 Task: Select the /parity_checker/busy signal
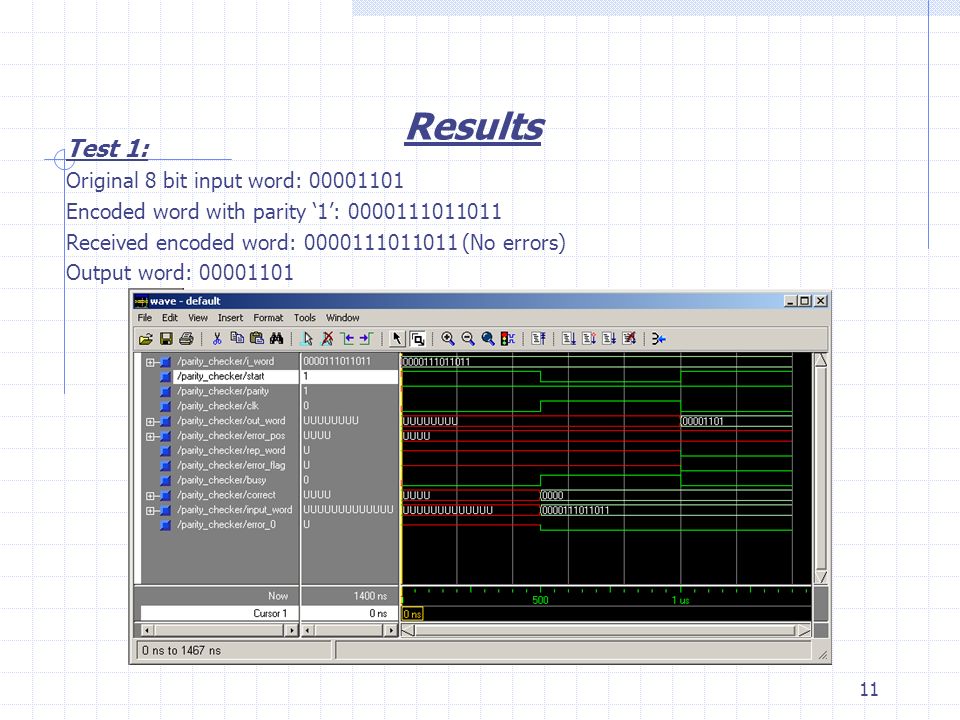tap(222, 480)
